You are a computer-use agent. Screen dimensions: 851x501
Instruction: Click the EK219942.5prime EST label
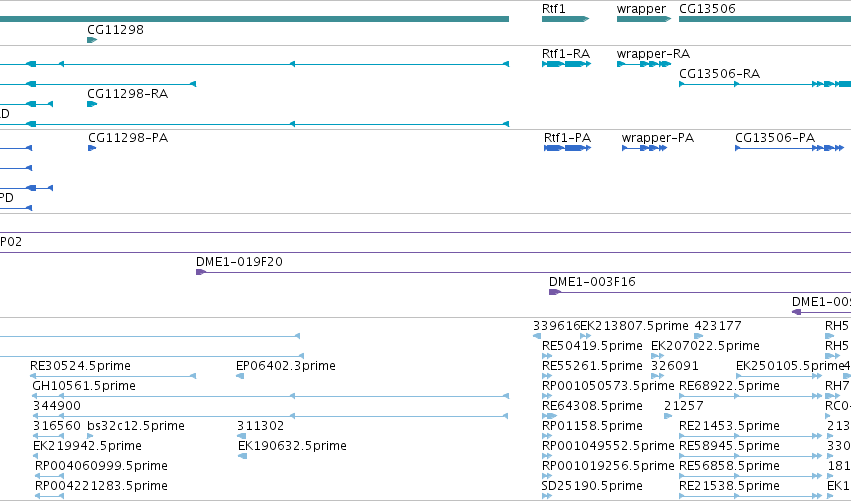coord(87,447)
